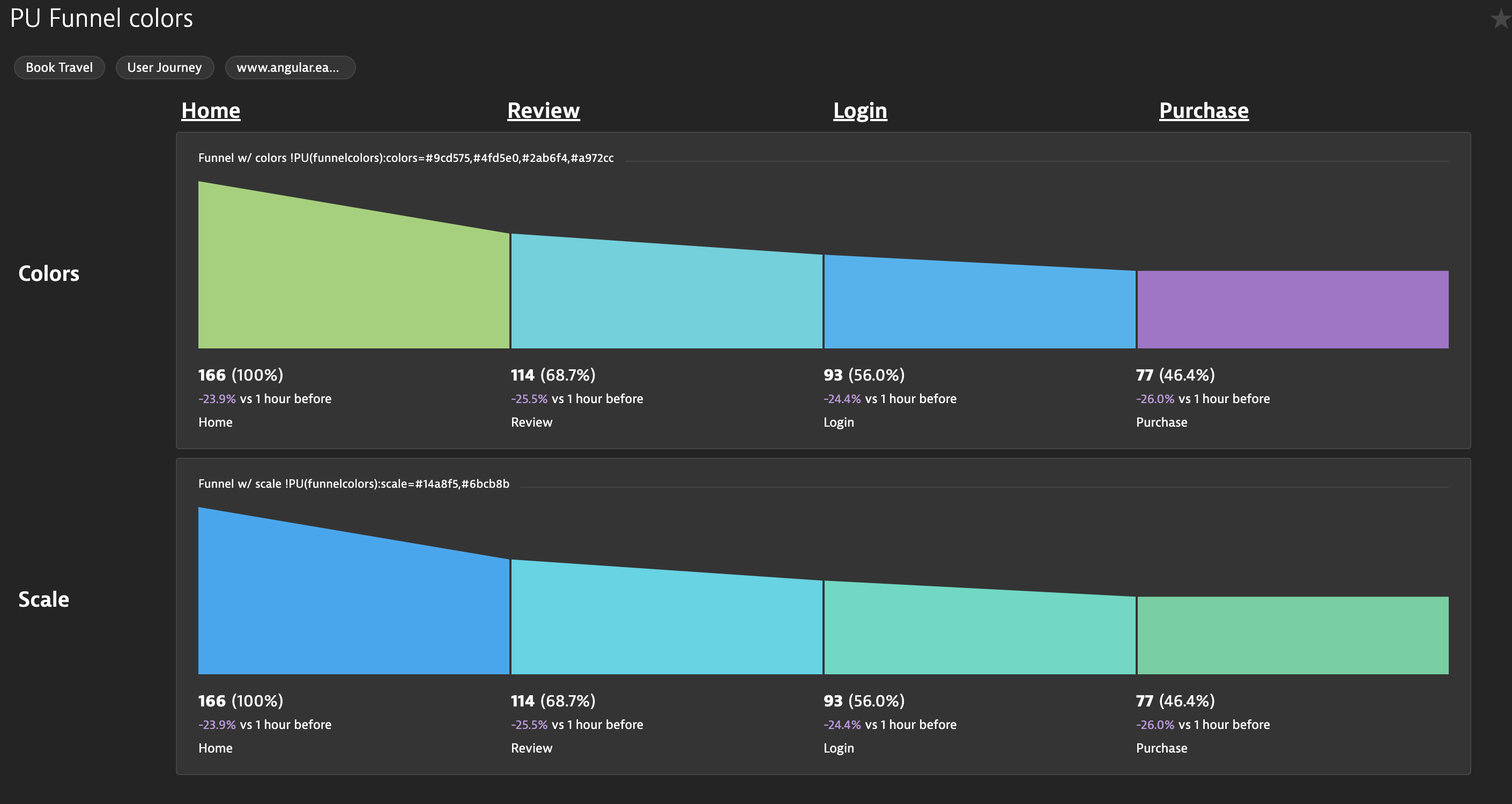
Task: Click 166 (100%) value in Colors funnel
Action: coord(241,375)
